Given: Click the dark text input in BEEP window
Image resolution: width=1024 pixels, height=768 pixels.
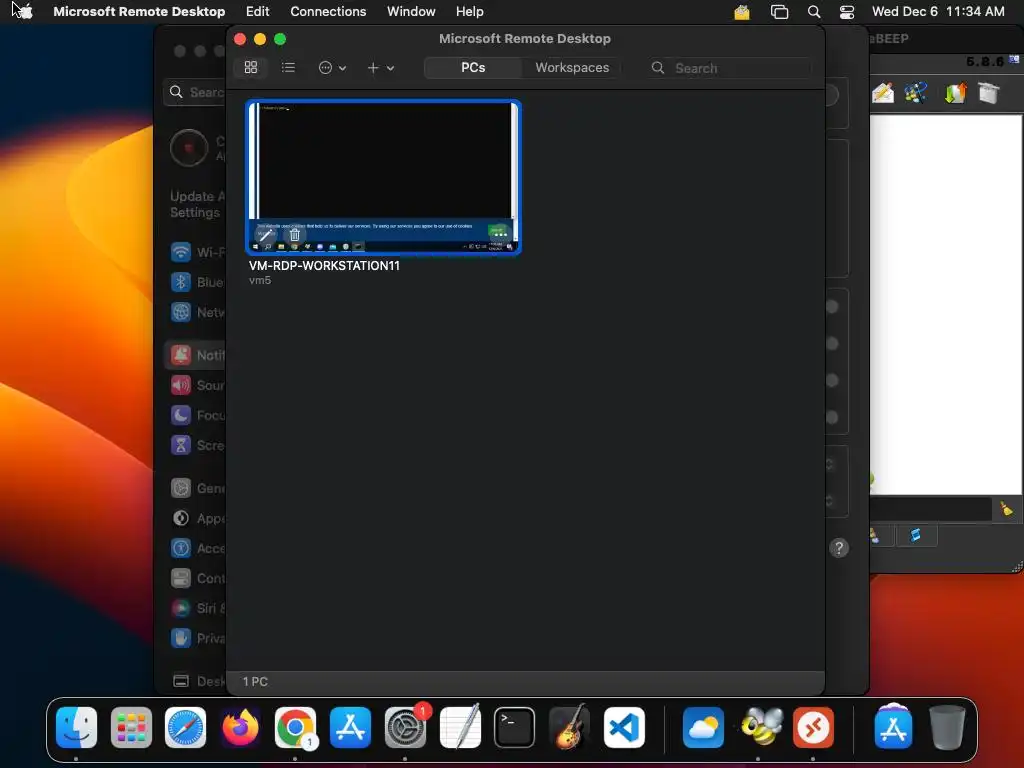Looking at the screenshot, I should 931,509.
